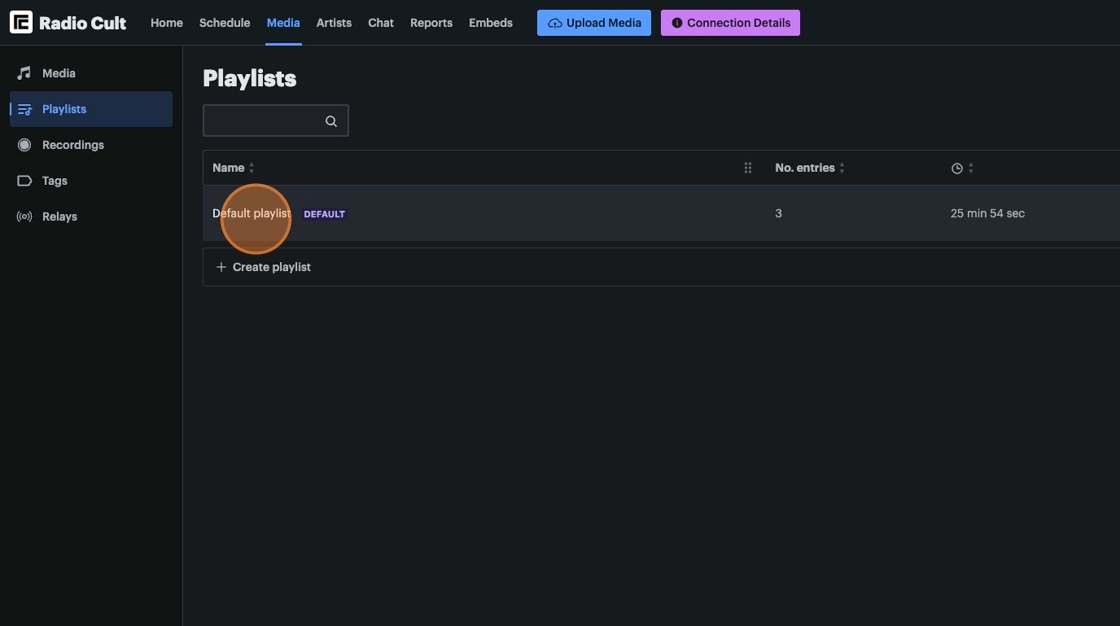
Task: Click the Recordings circle icon
Action: (x=24, y=145)
